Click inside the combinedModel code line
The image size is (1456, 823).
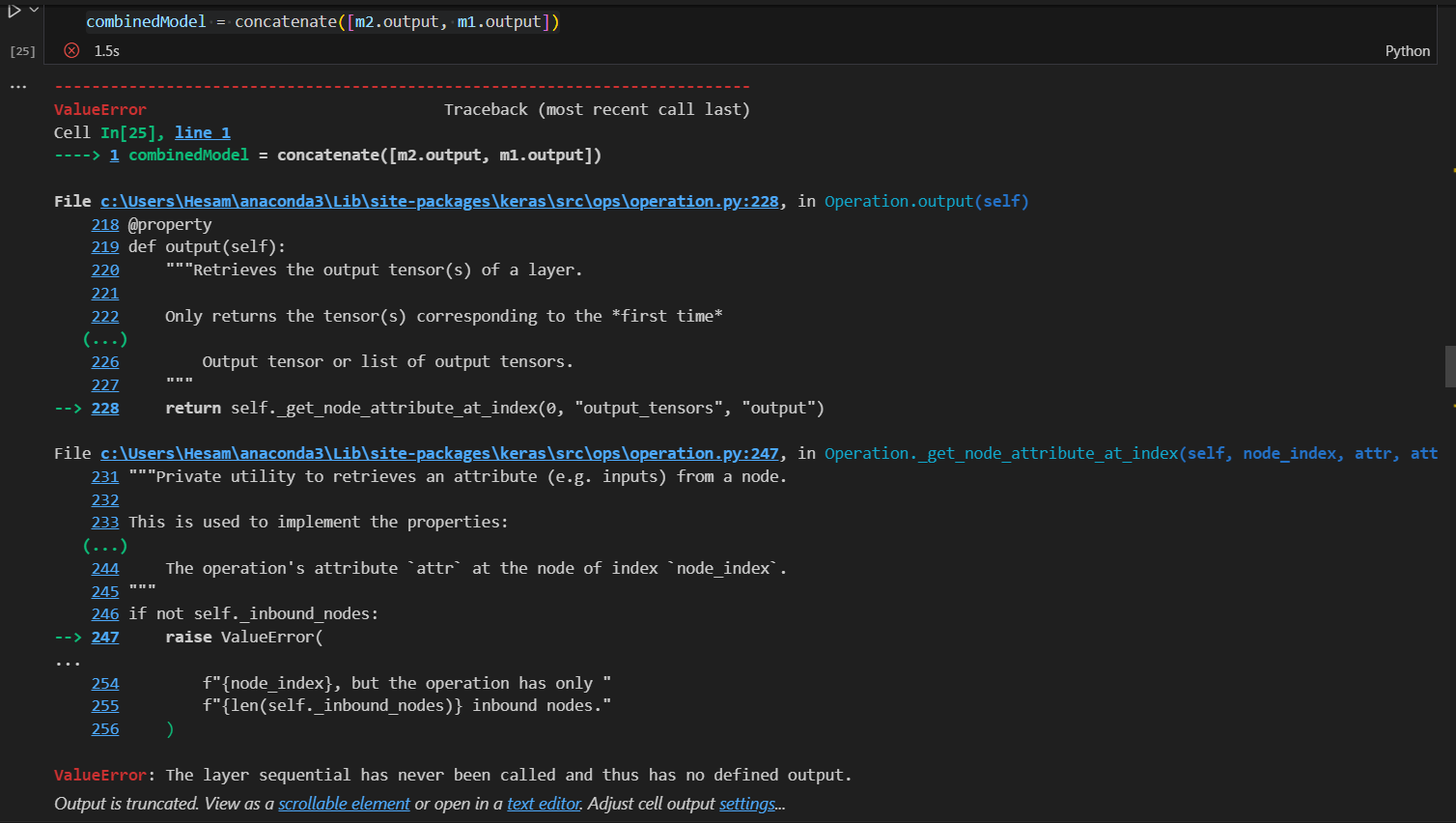tap(322, 21)
